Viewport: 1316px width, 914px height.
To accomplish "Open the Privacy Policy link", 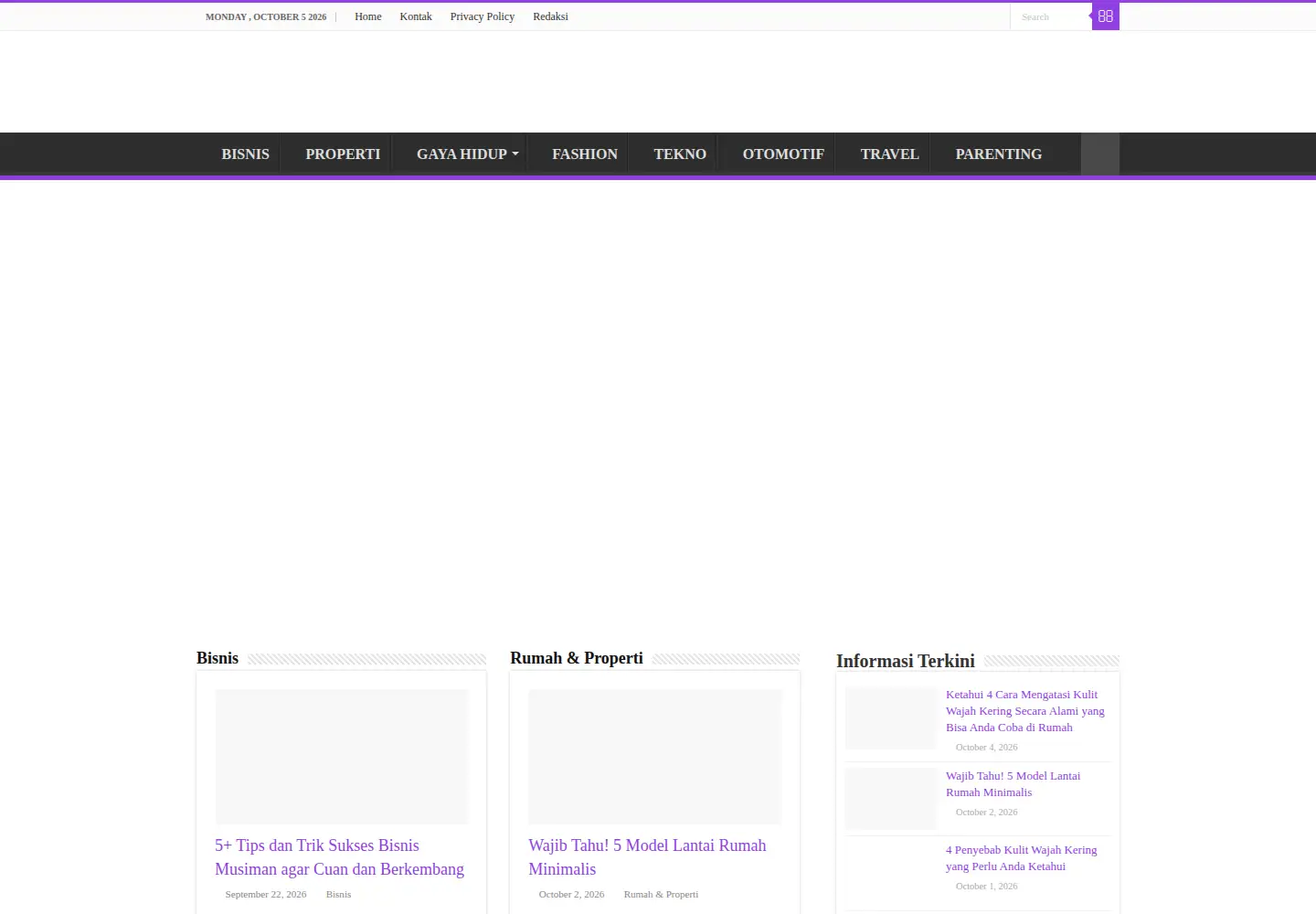I will point(483,16).
